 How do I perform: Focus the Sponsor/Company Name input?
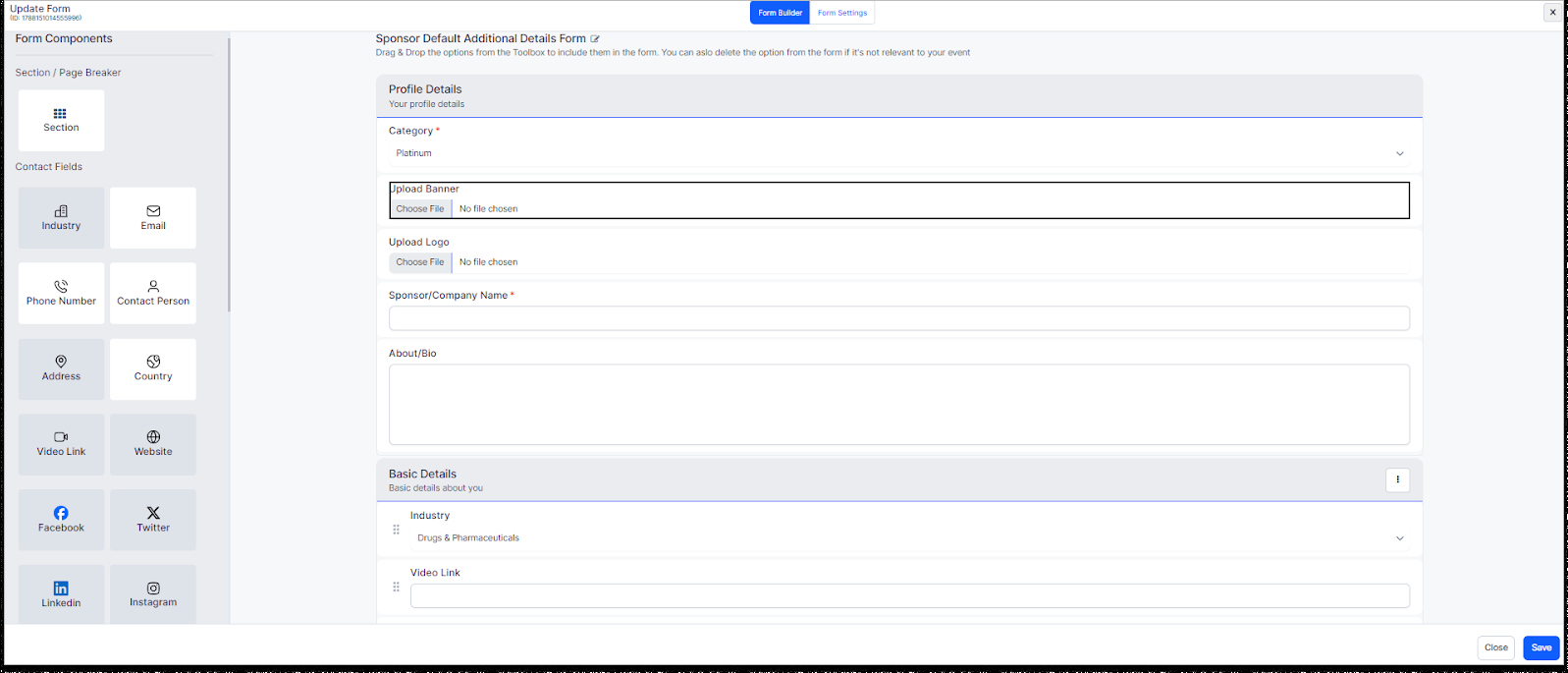(x=899, y=318)
